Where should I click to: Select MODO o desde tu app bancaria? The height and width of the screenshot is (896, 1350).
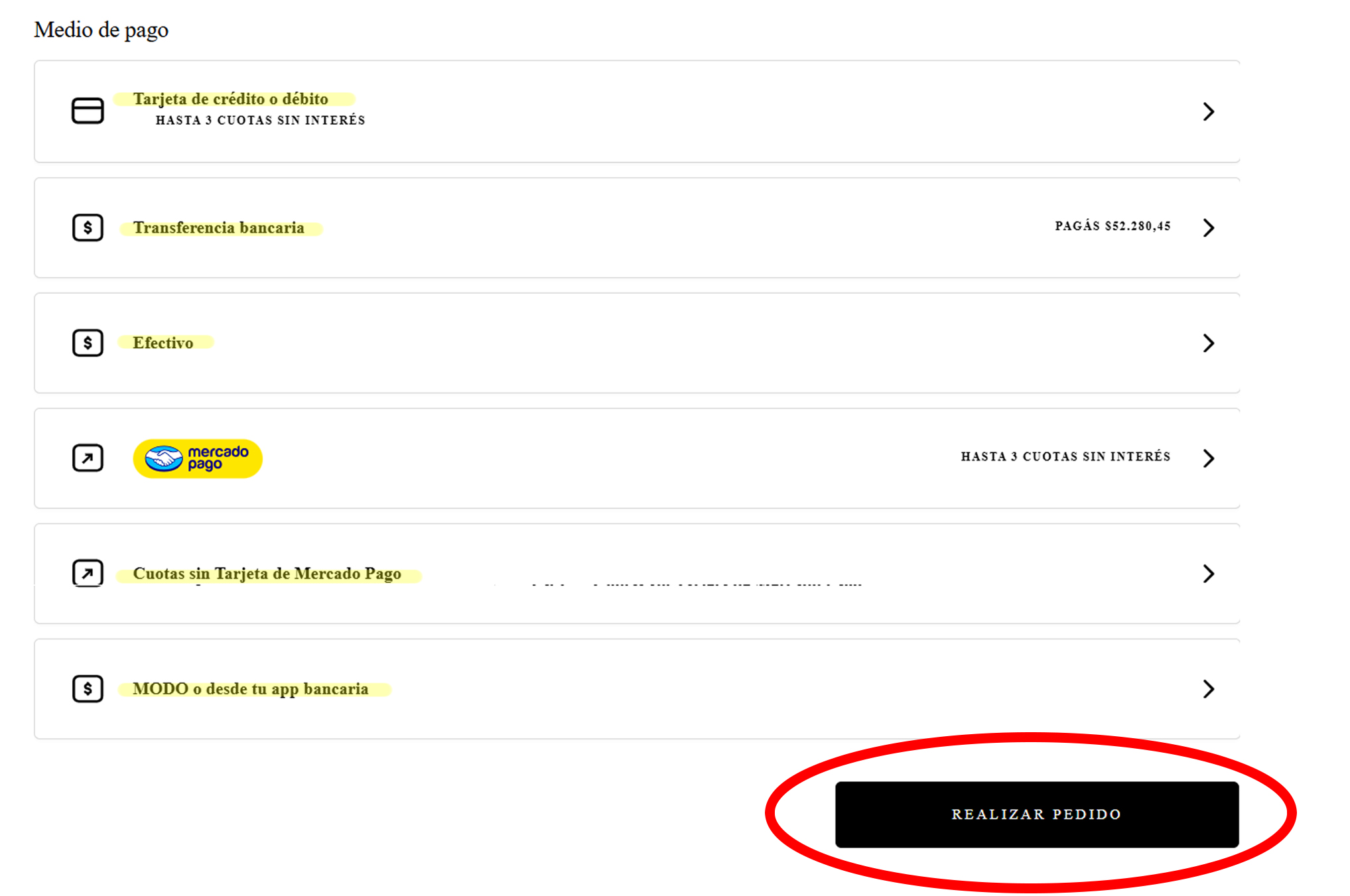[x=250, y=689]
